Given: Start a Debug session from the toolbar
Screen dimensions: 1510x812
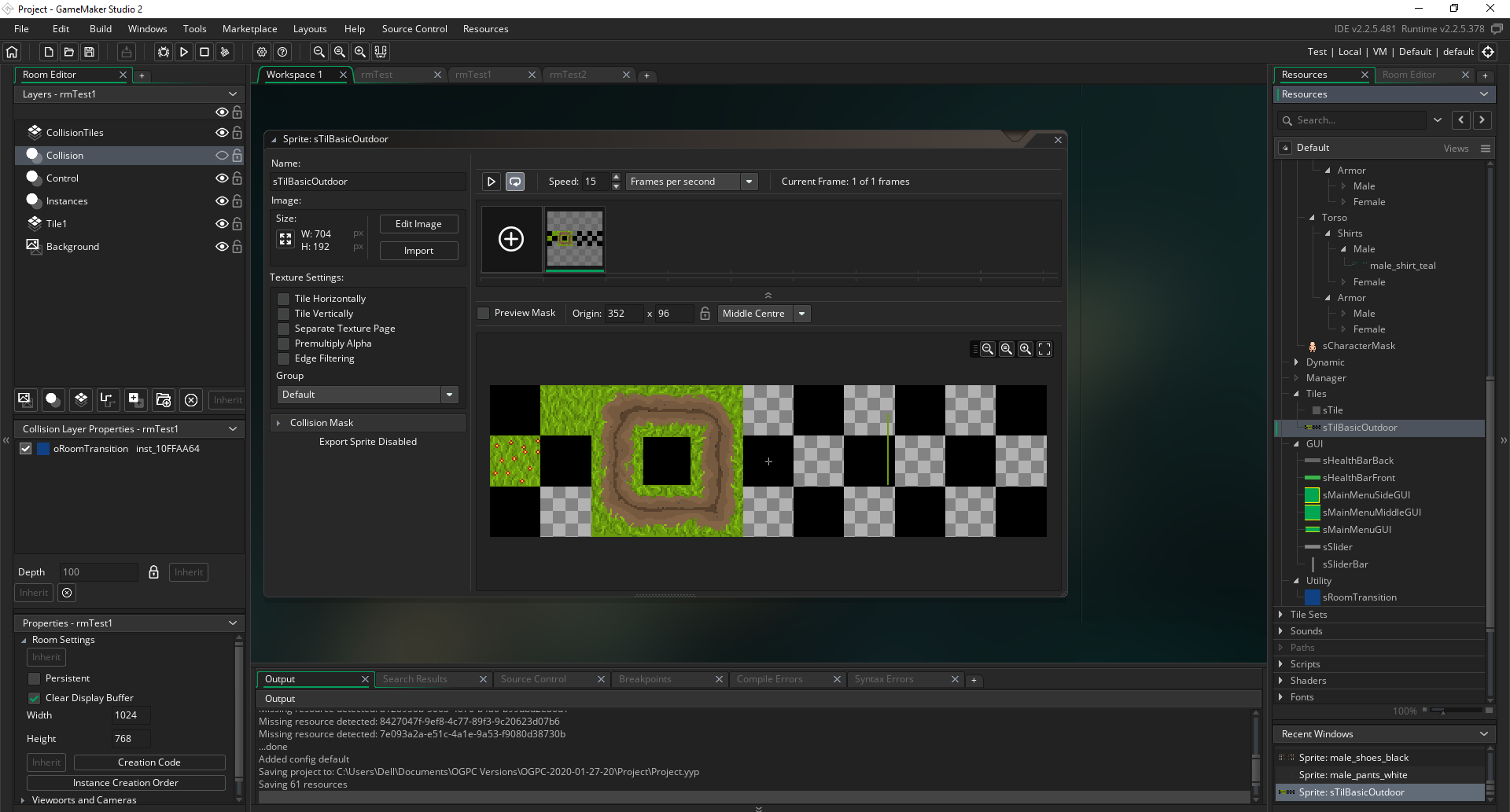Looking at the screenshot, I should (163, 52).
